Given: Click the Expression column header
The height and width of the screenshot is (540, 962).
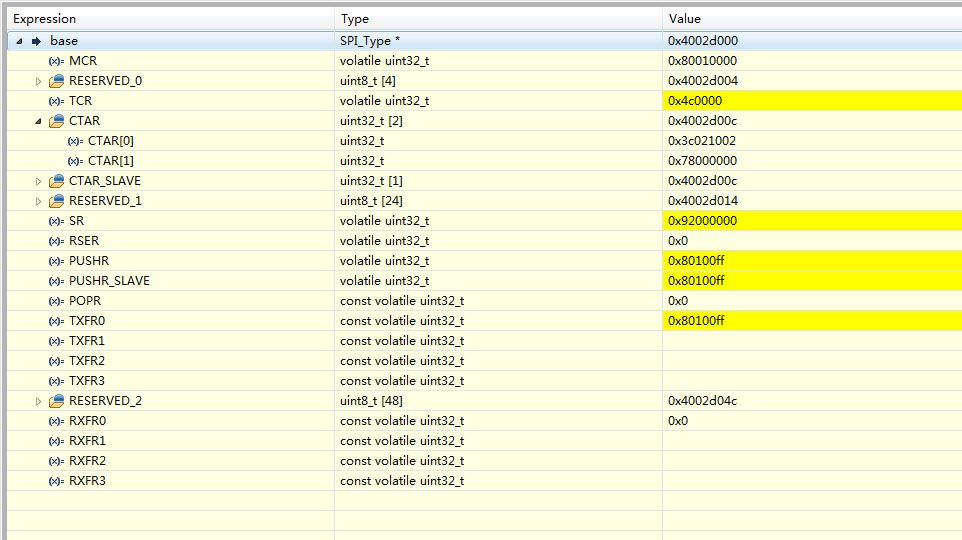Looking at the screenshot, I should [x=171, y=19].
